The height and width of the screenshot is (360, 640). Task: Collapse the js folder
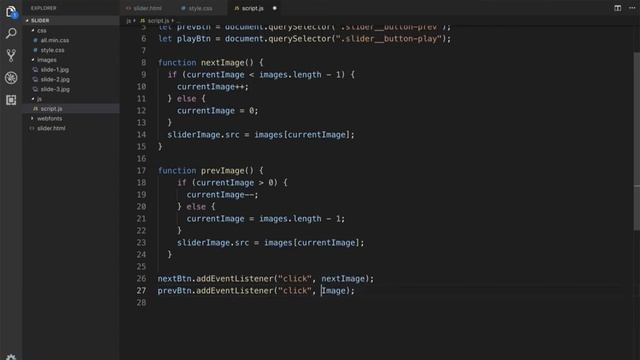point(71,99)
